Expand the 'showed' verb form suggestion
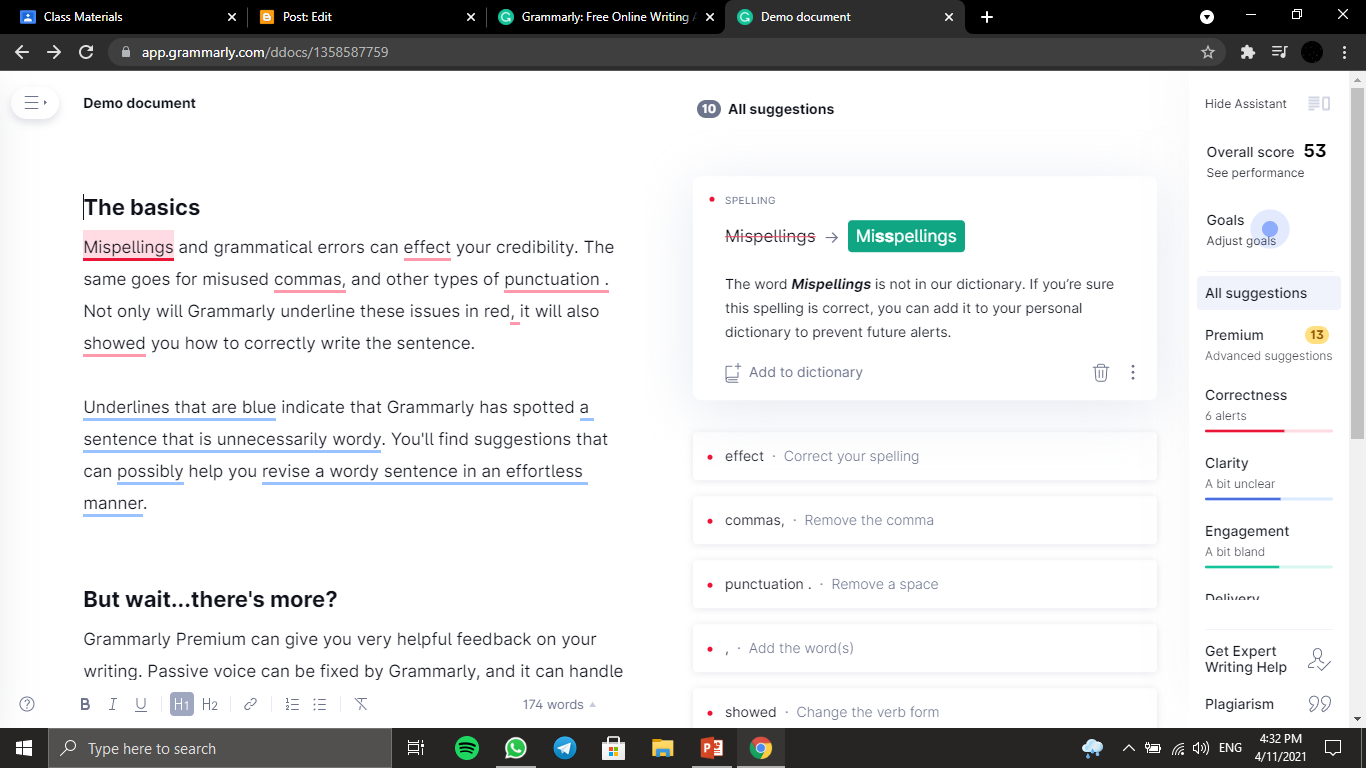The width and height of the screenshot is (1366, 768). coord(925,708)
